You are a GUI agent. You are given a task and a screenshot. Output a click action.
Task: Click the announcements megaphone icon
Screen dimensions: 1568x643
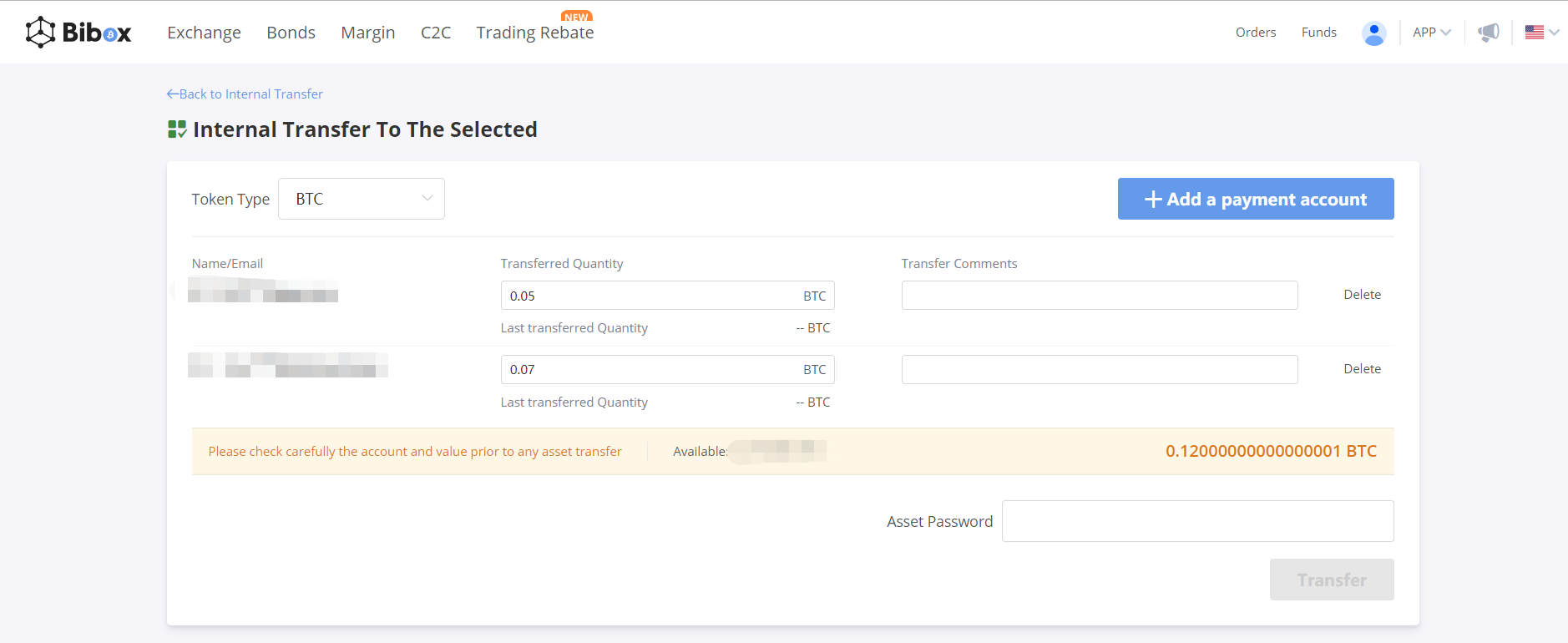point(1488,33)
